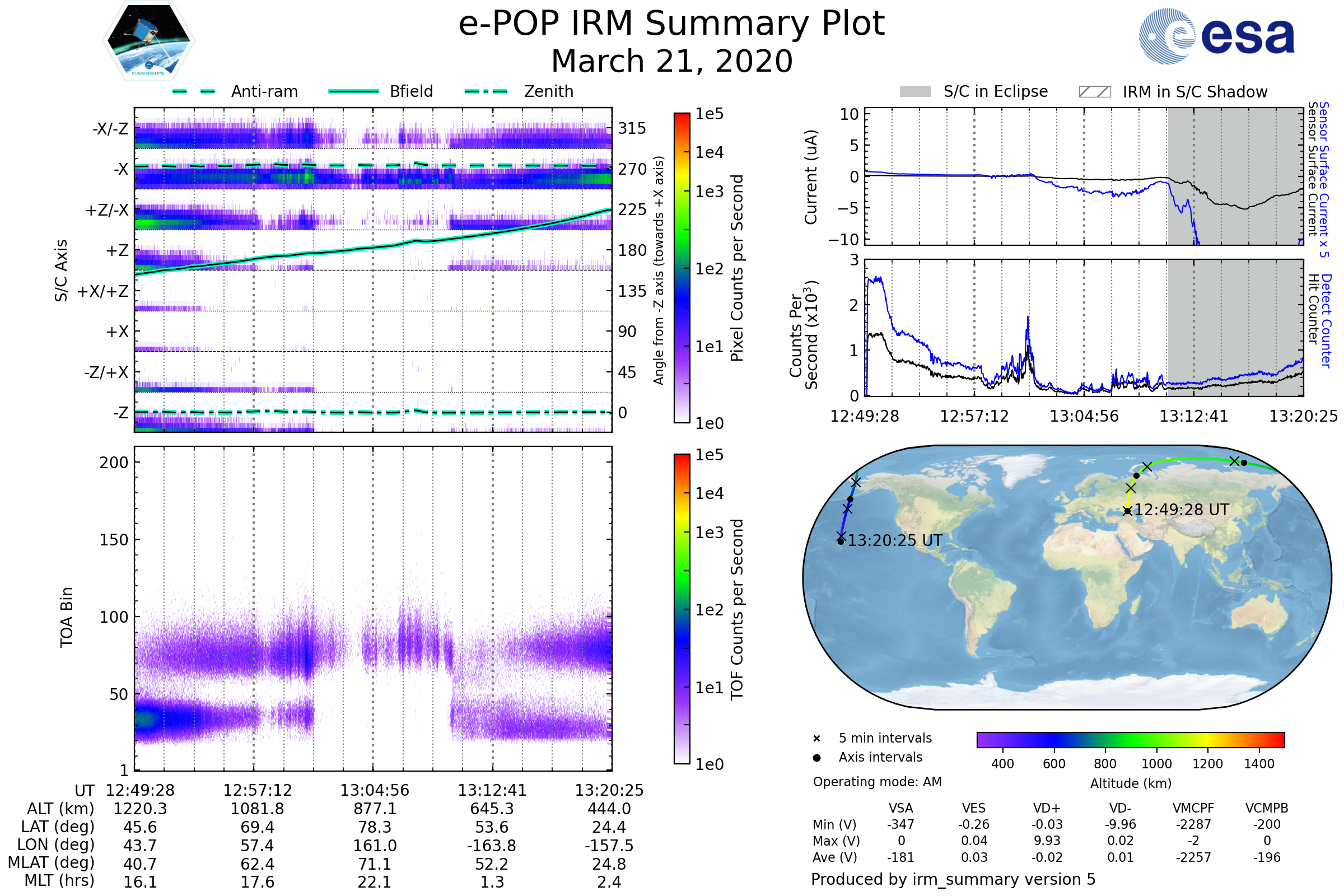Click the TOF Counts per Second colorbar

682,609
